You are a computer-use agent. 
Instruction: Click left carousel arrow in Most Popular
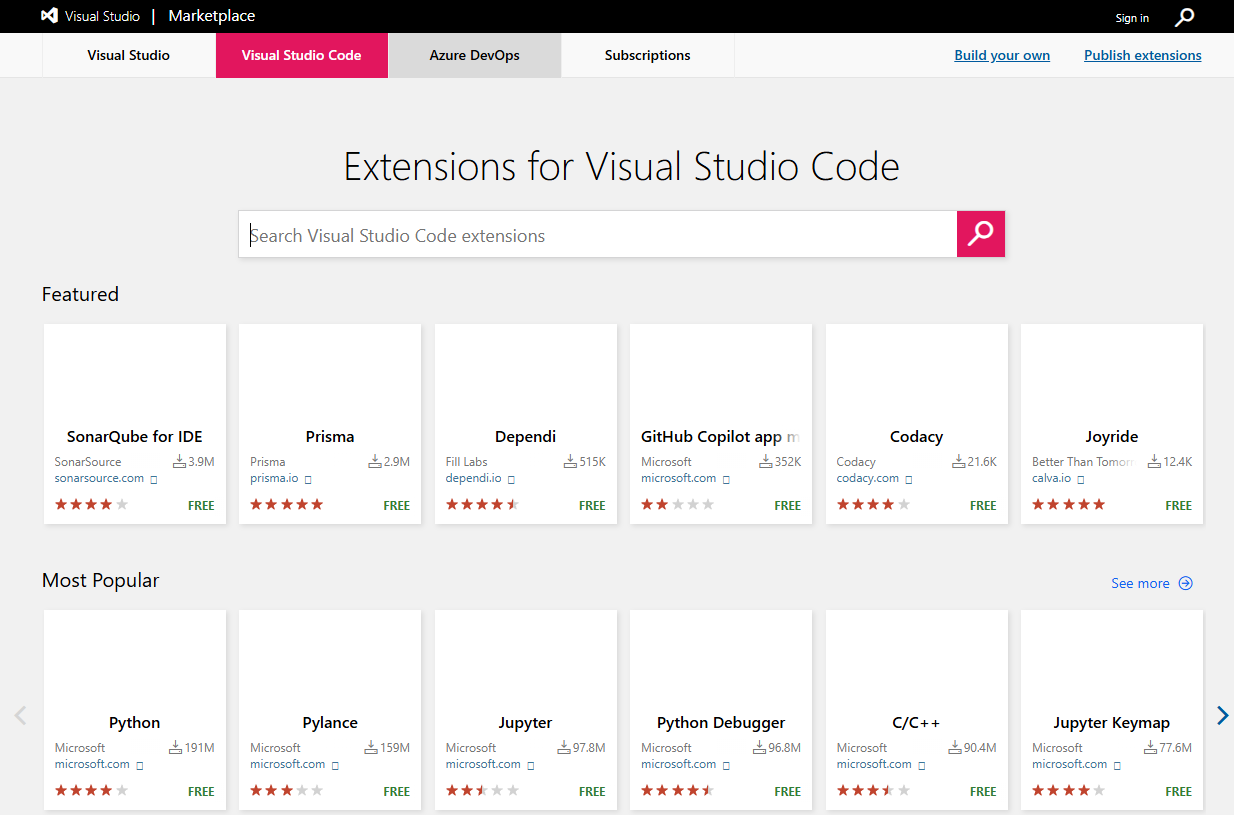point(20,715)
